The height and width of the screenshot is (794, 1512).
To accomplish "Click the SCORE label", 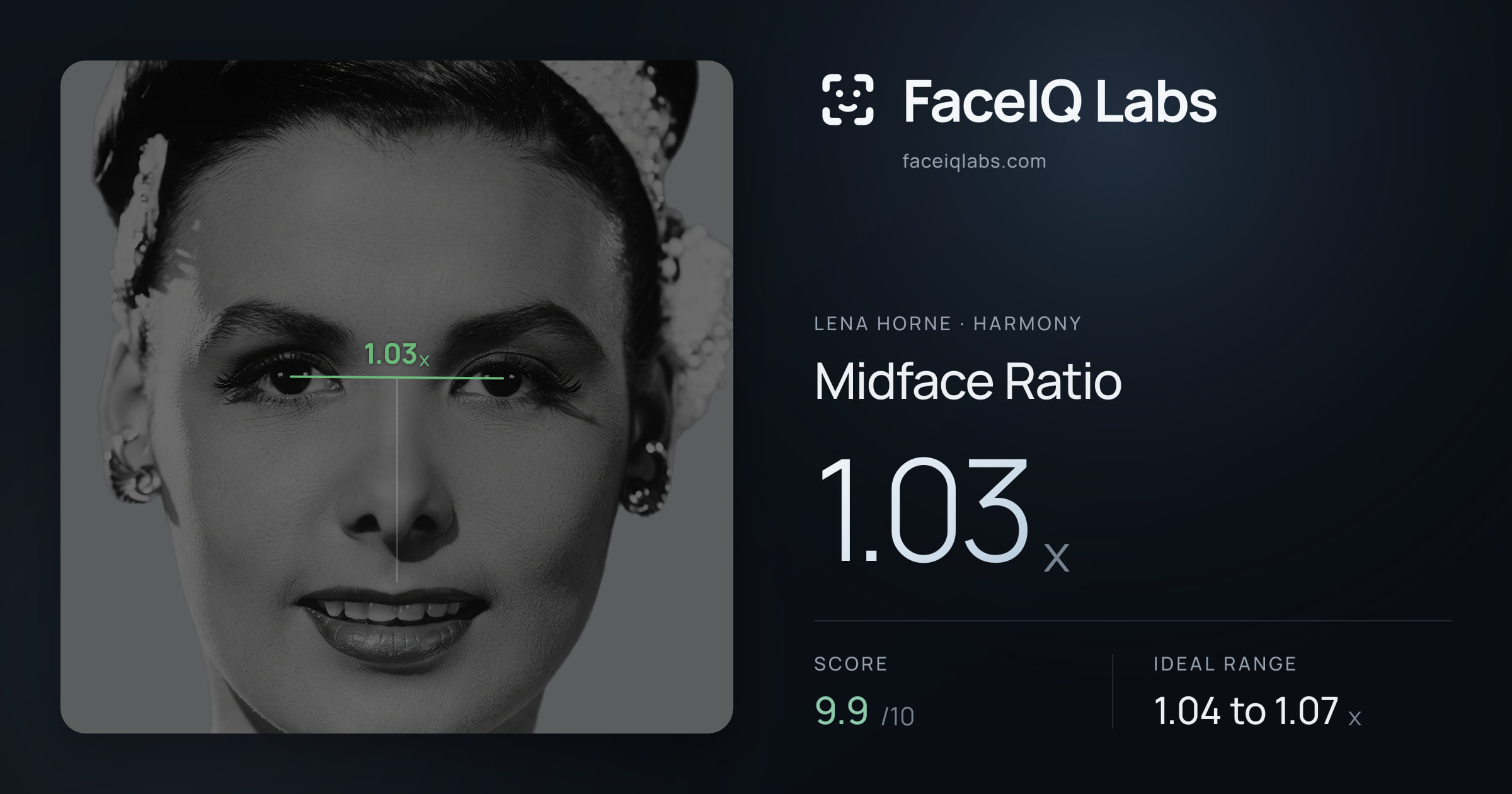I will (x=850, y=664).
